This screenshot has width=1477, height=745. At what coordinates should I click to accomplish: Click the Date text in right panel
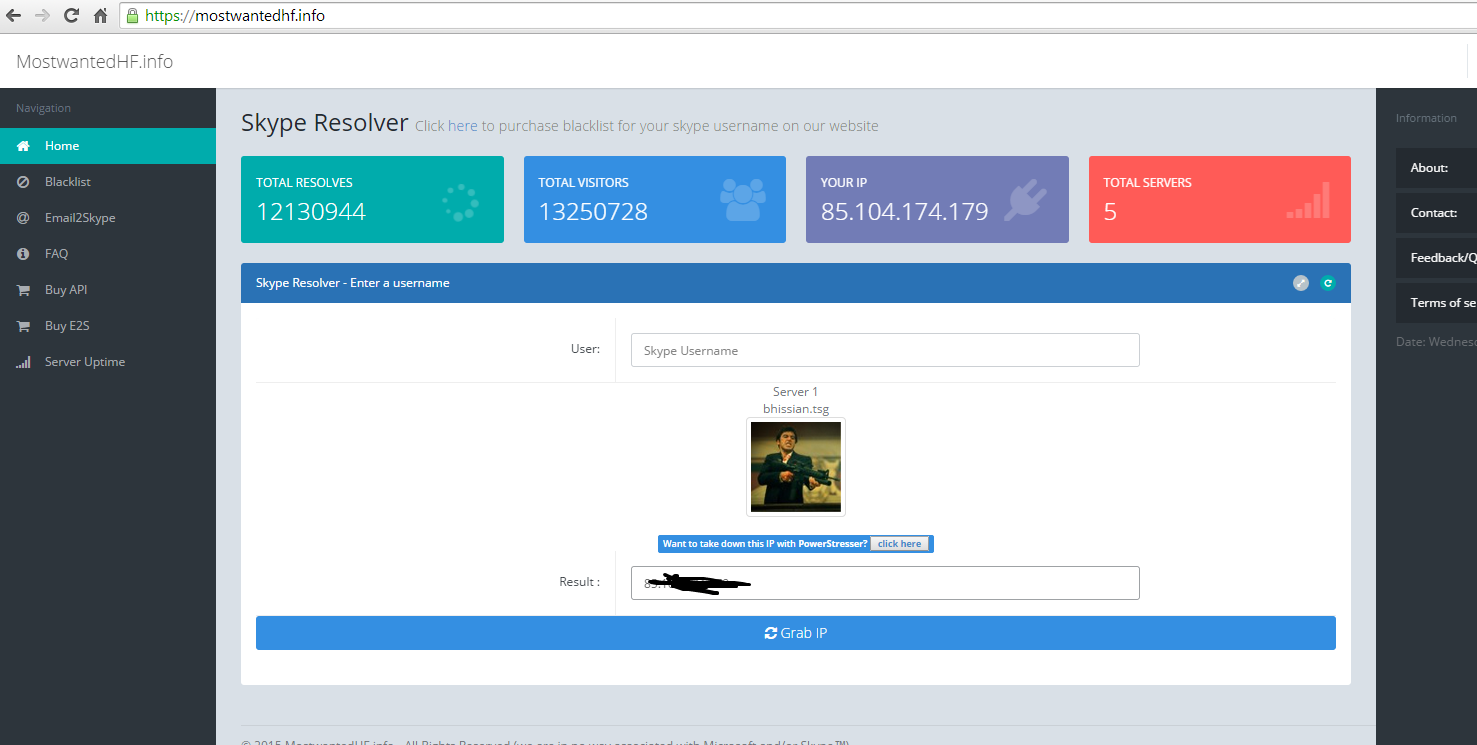click(1436, 342)
